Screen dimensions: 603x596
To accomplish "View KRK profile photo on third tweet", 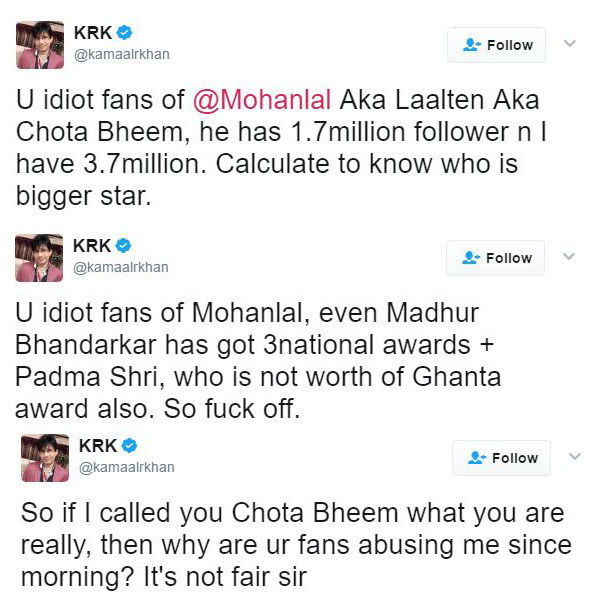I will coord(45,458).
